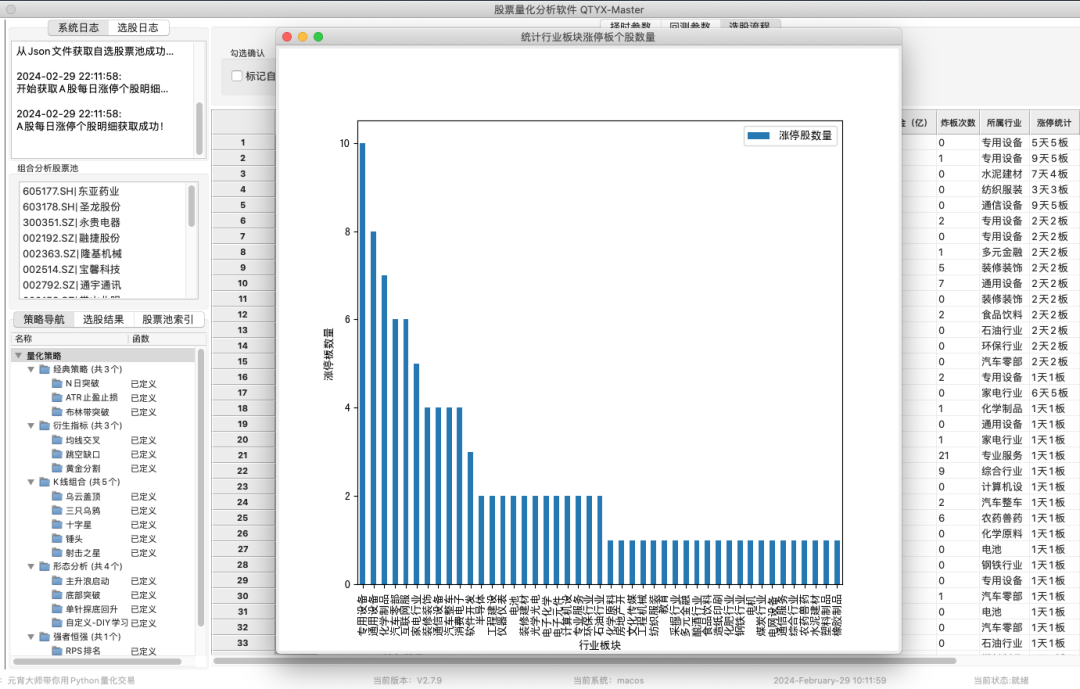This screenshot has width=1080, height=689.
Task: Click the folder icon beside 均线交叉
Action: [57, 440]
